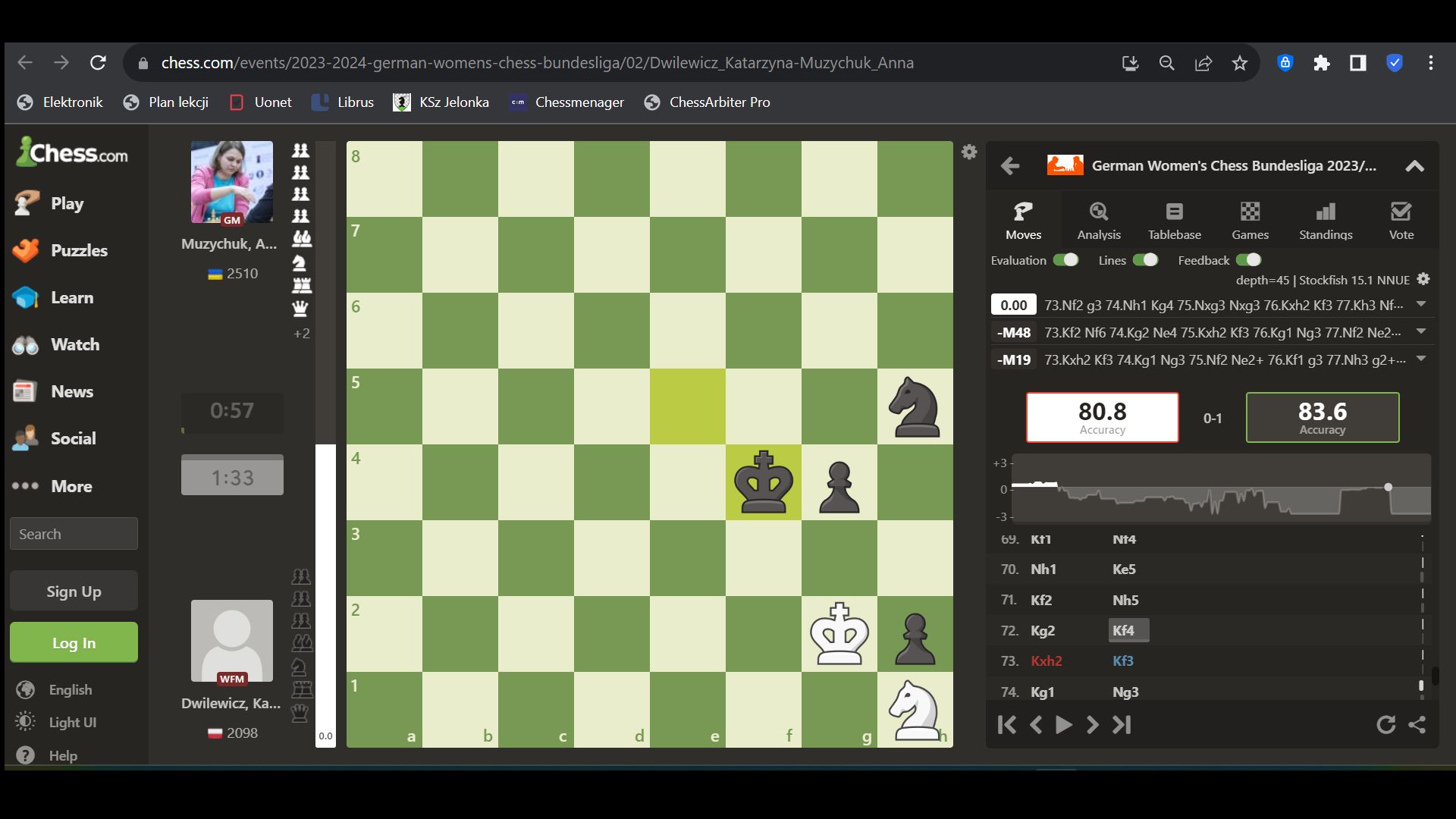Open engine settings gear near Stockfish

[1423, 279]
